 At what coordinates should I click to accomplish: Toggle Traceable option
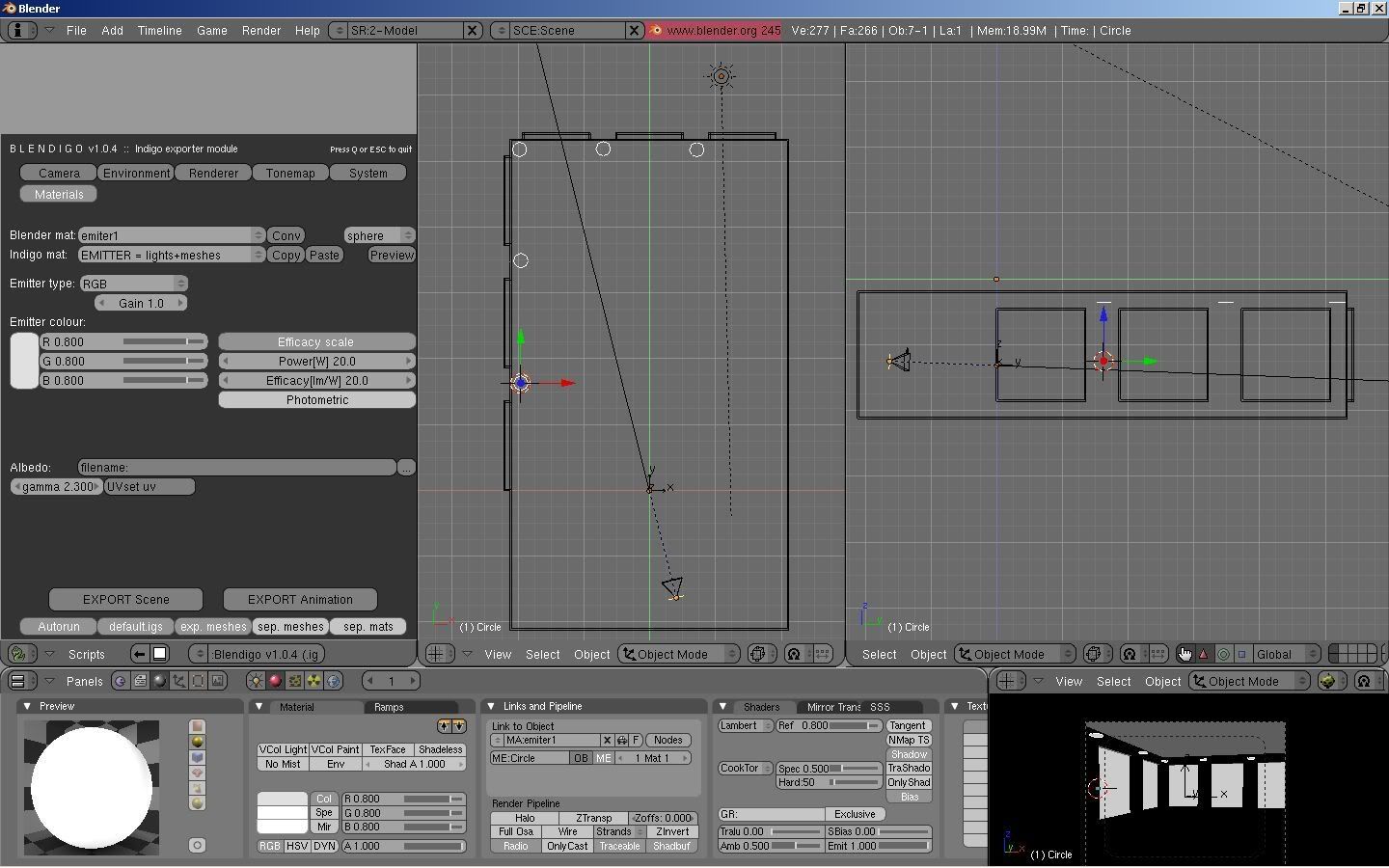[619, 846]
